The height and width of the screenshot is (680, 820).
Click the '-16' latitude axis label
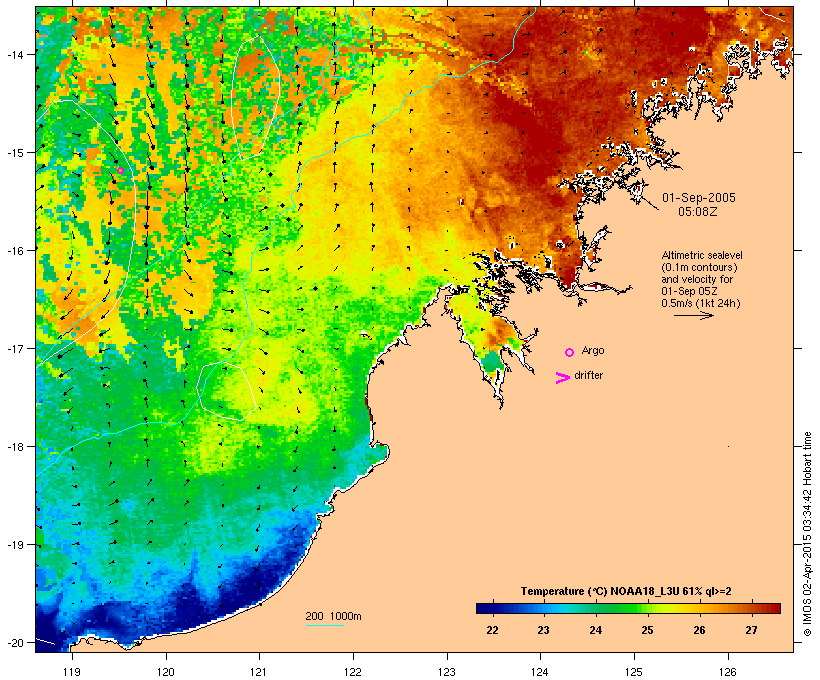pyautogui.click(x=14, y=251)
